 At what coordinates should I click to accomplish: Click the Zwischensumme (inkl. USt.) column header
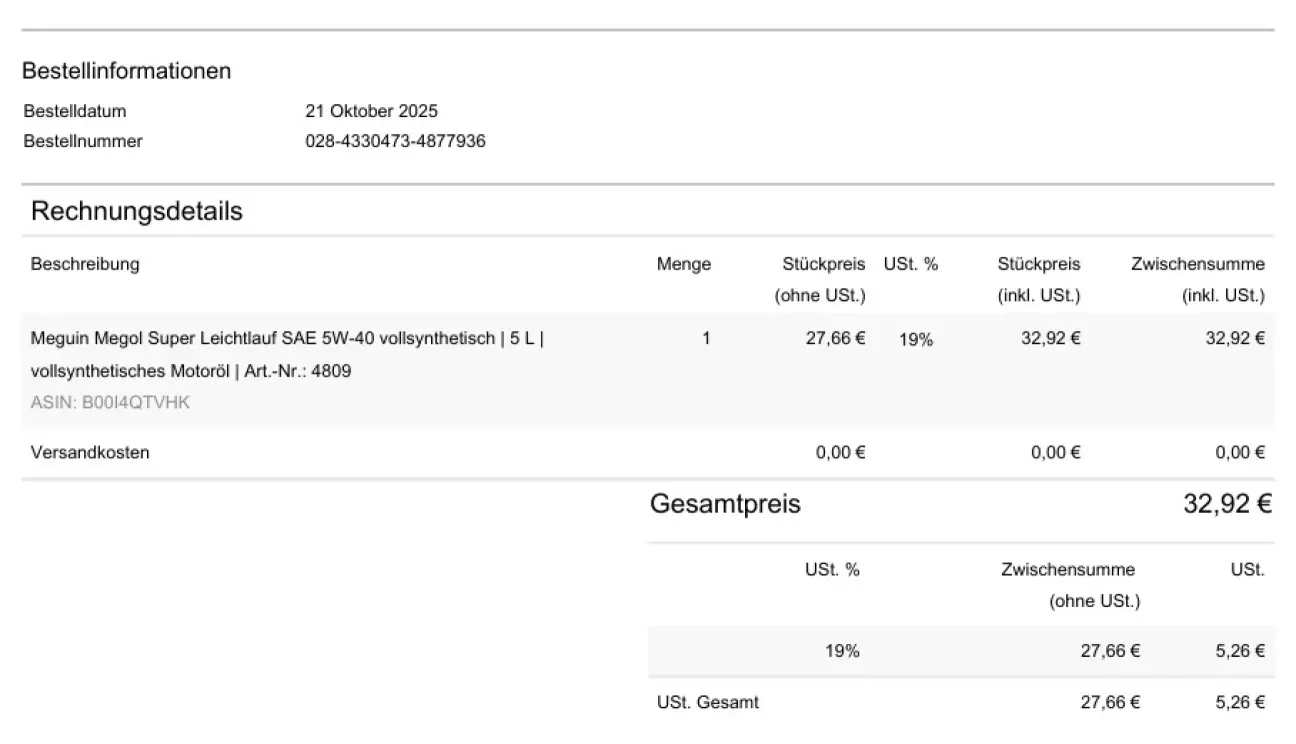pos(1198,279)
